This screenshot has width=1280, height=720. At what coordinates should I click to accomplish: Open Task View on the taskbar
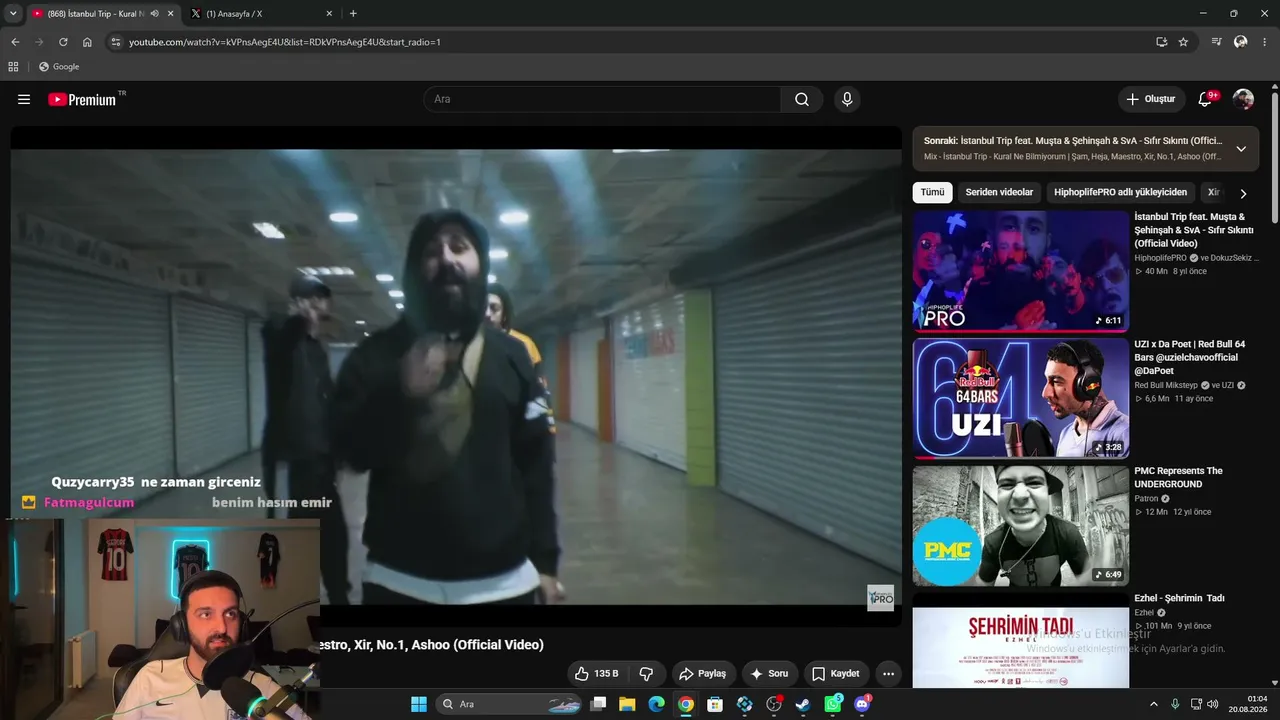598,704
